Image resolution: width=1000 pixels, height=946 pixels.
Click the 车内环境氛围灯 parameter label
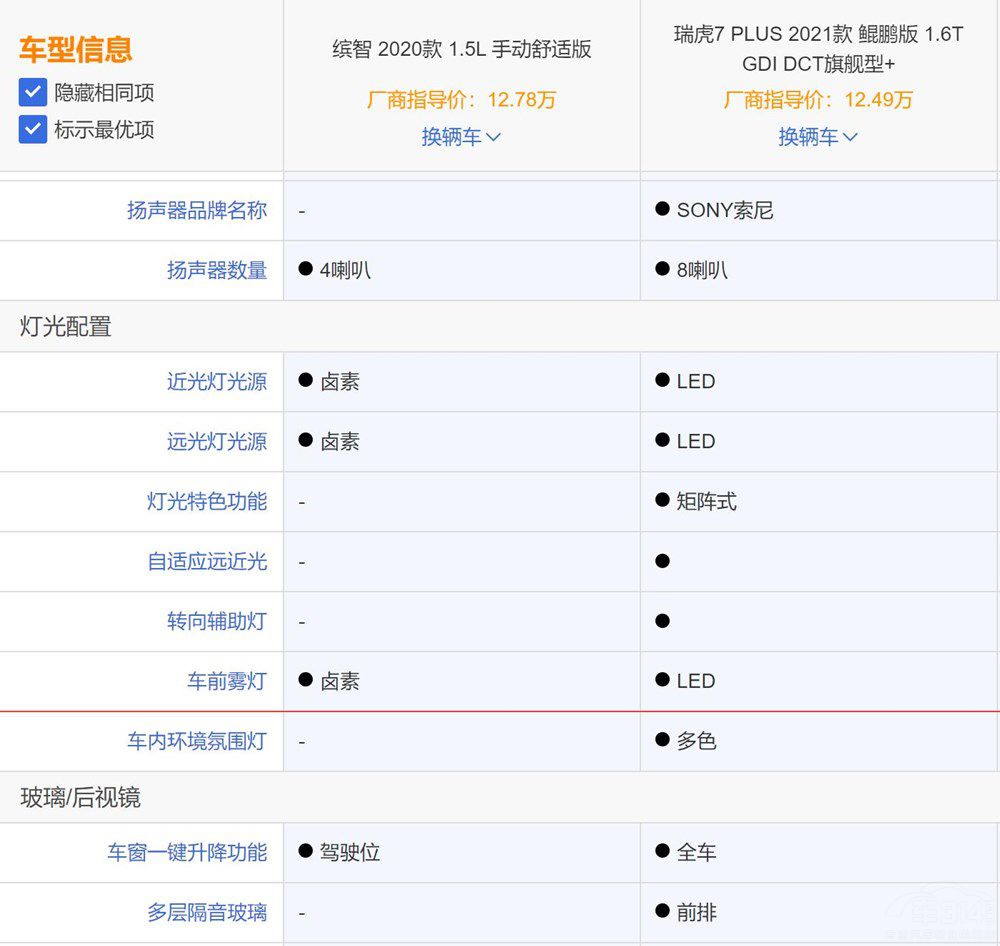tap(197, 742)
